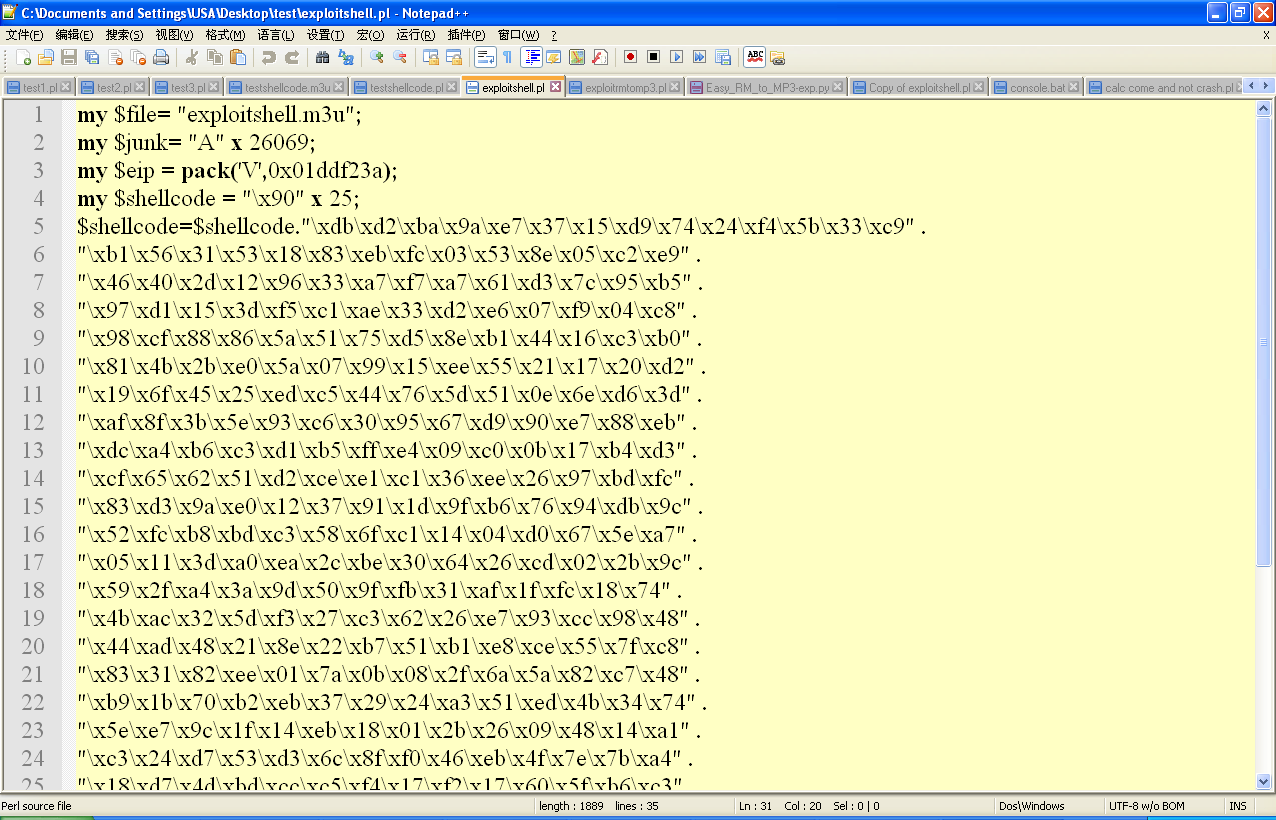The width and height of the screenshot is (1276, 820).
Task: Click the Cut scissors icon
Action: pos(192,57)
